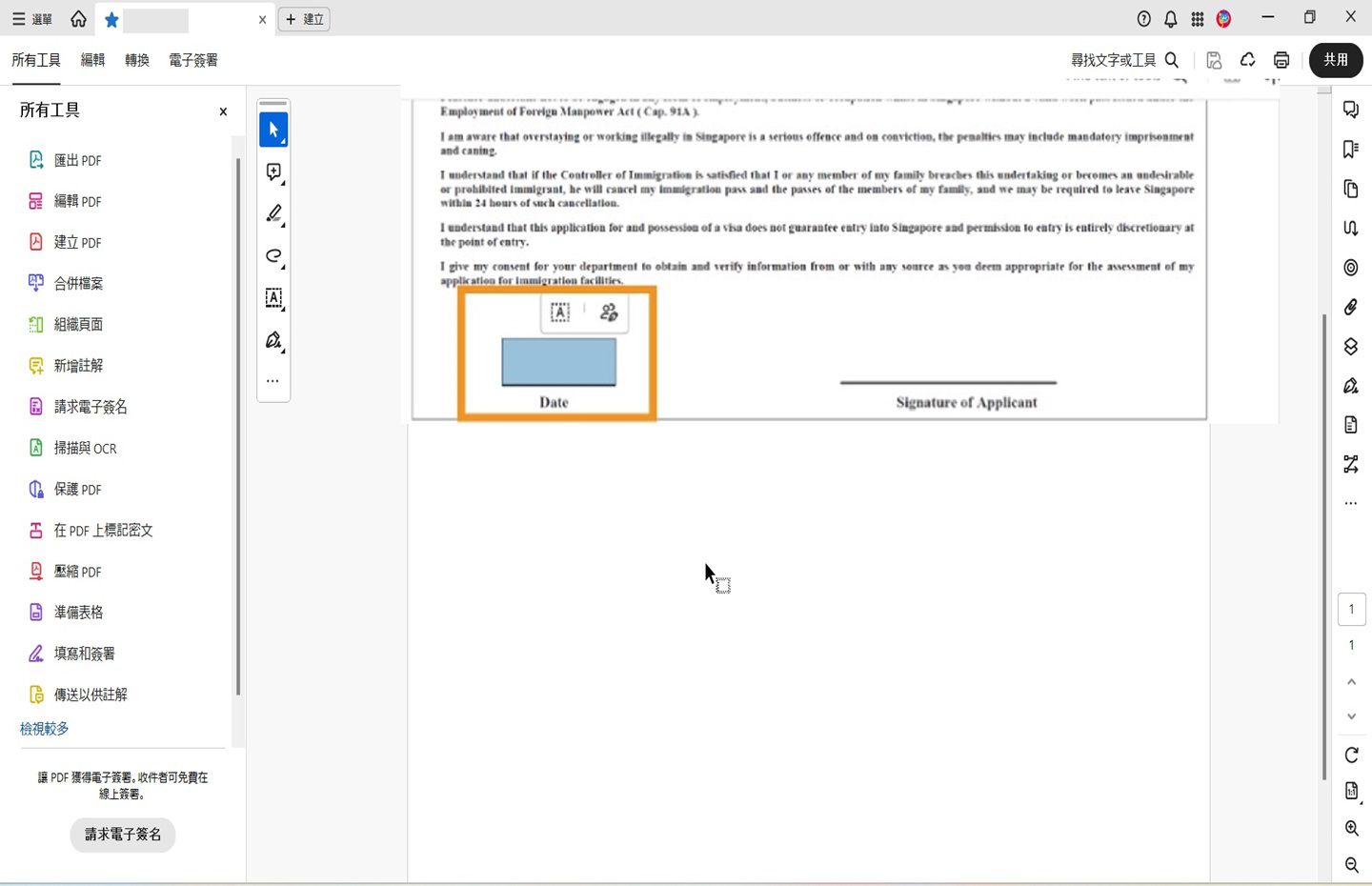1372x886 pixels.
Task: Click the cloud upload icon
Action: [x=1247, y=60]
